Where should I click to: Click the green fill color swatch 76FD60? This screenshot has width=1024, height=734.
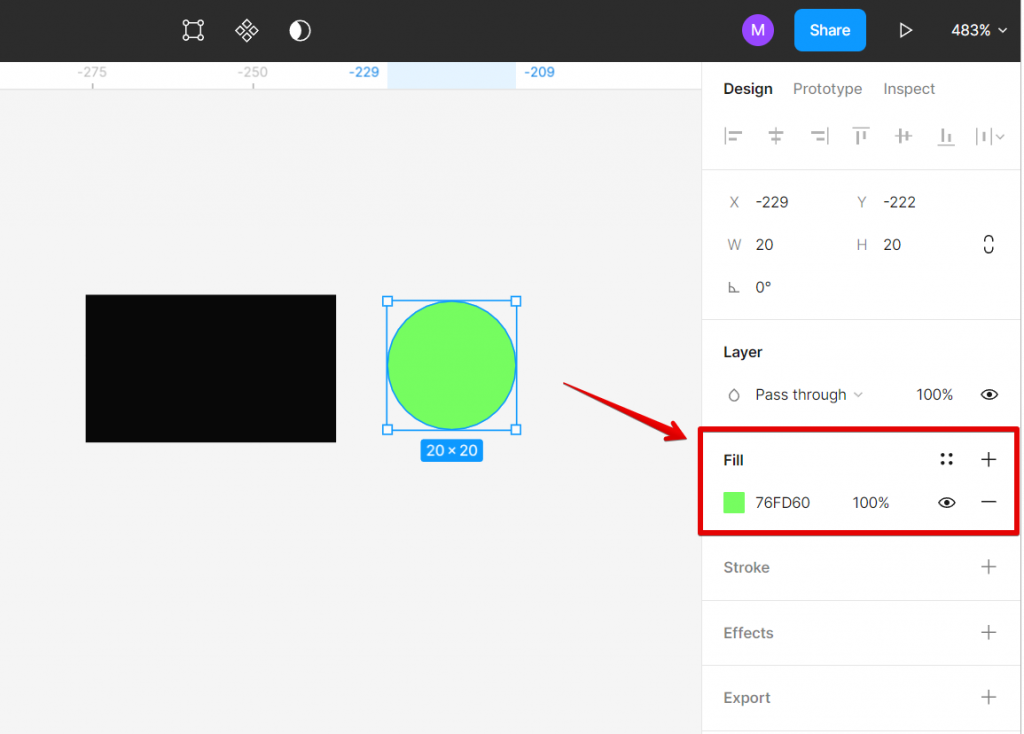733,502
